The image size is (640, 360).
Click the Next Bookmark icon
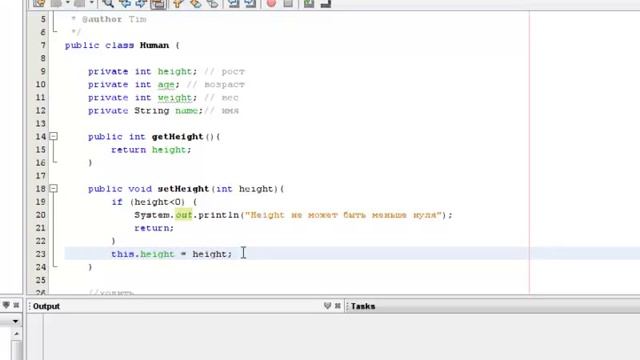[x=196, y=4]
